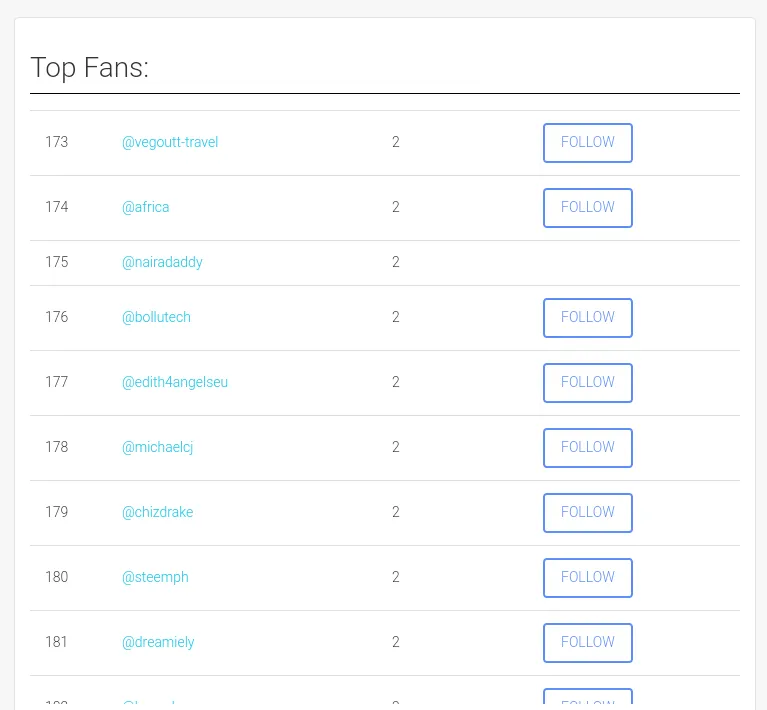Click Follow in the @michaelcj row

[587, 448]
